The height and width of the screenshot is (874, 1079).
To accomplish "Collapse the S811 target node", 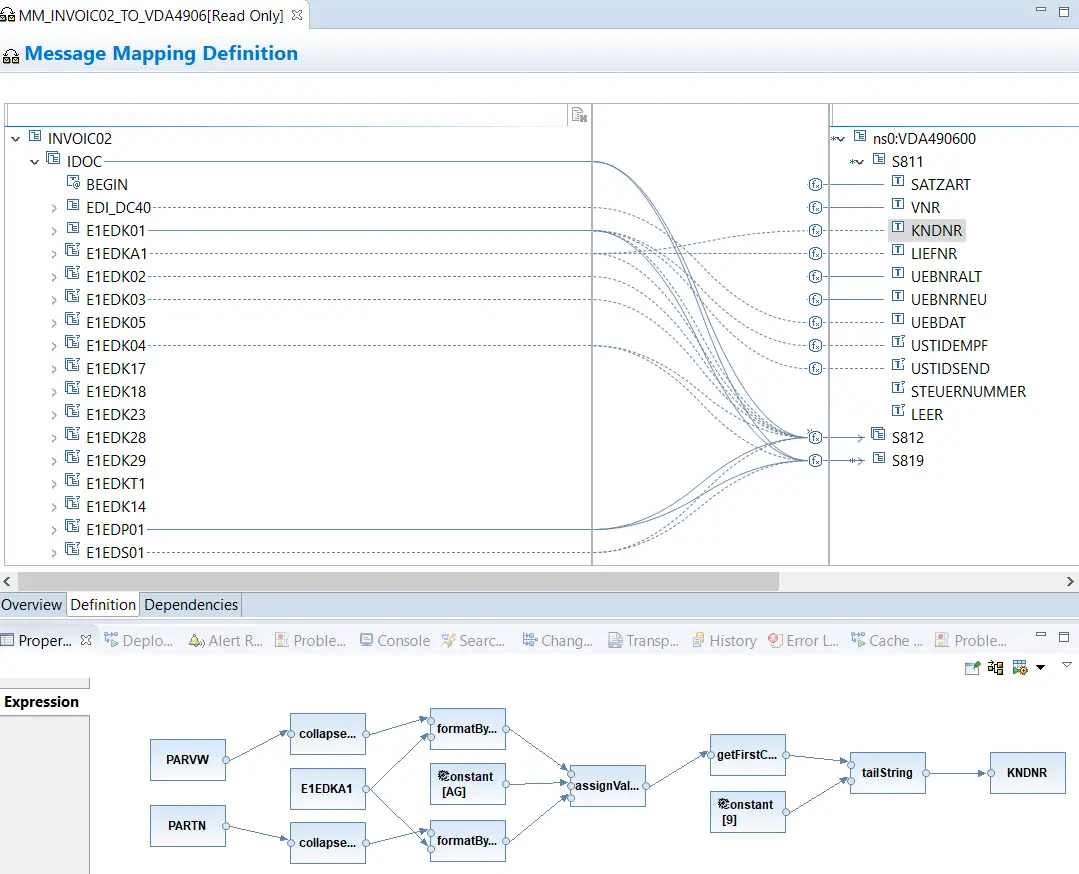I will coord(859,162).
